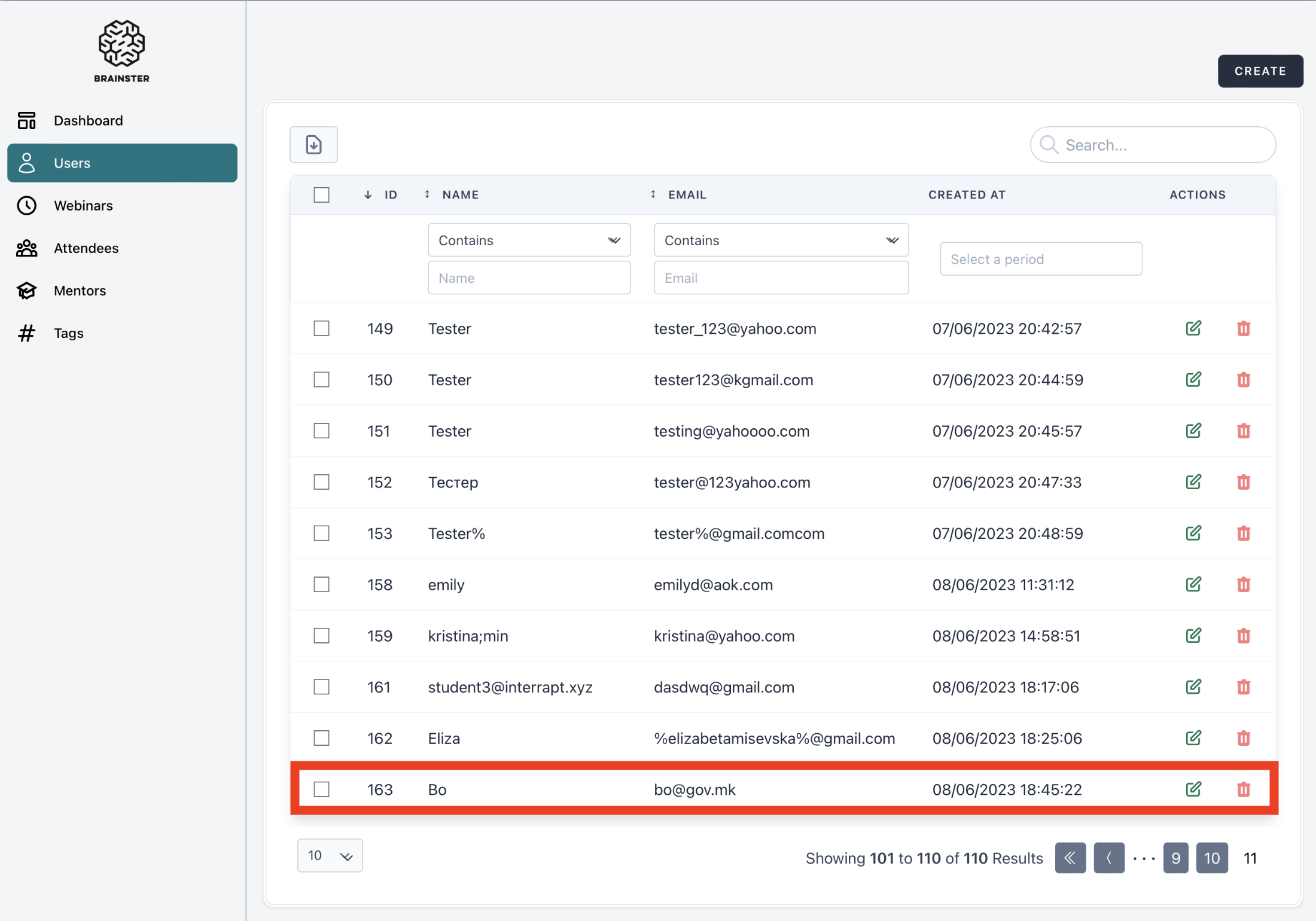Navigate to Mentors section
This screenshot has width=1316, height=921.
[x=80, y=291]
